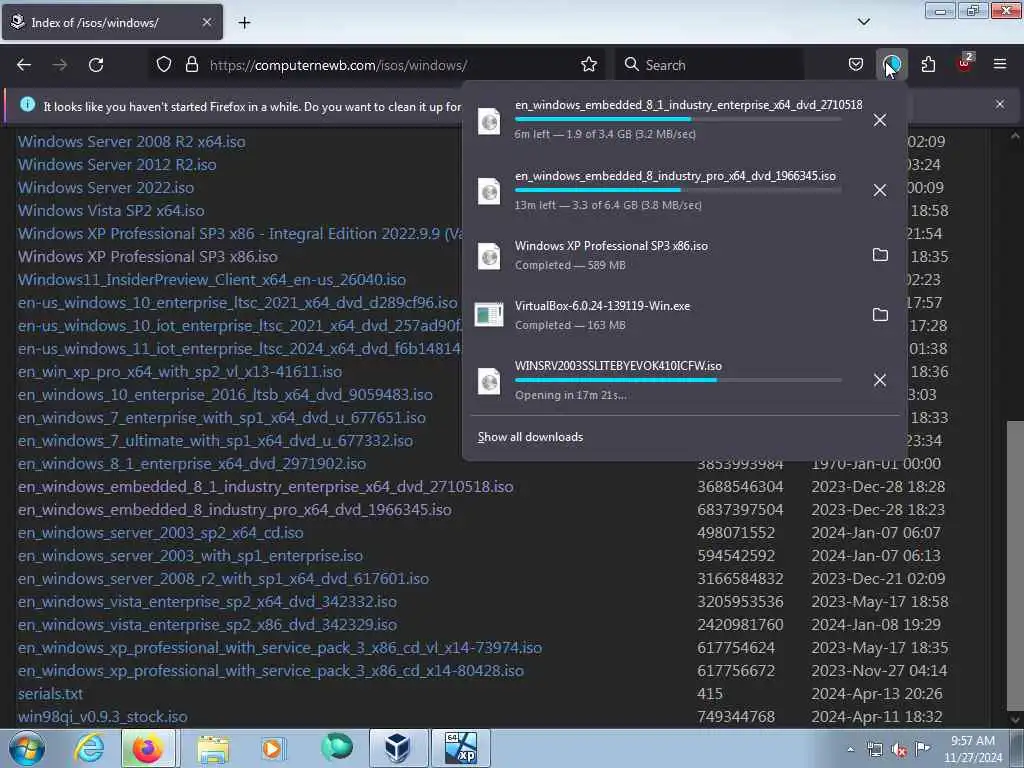Open en_windows_7_ultimate_with_sp1 link
The image size is (1024, 768).
coord(215,441)
